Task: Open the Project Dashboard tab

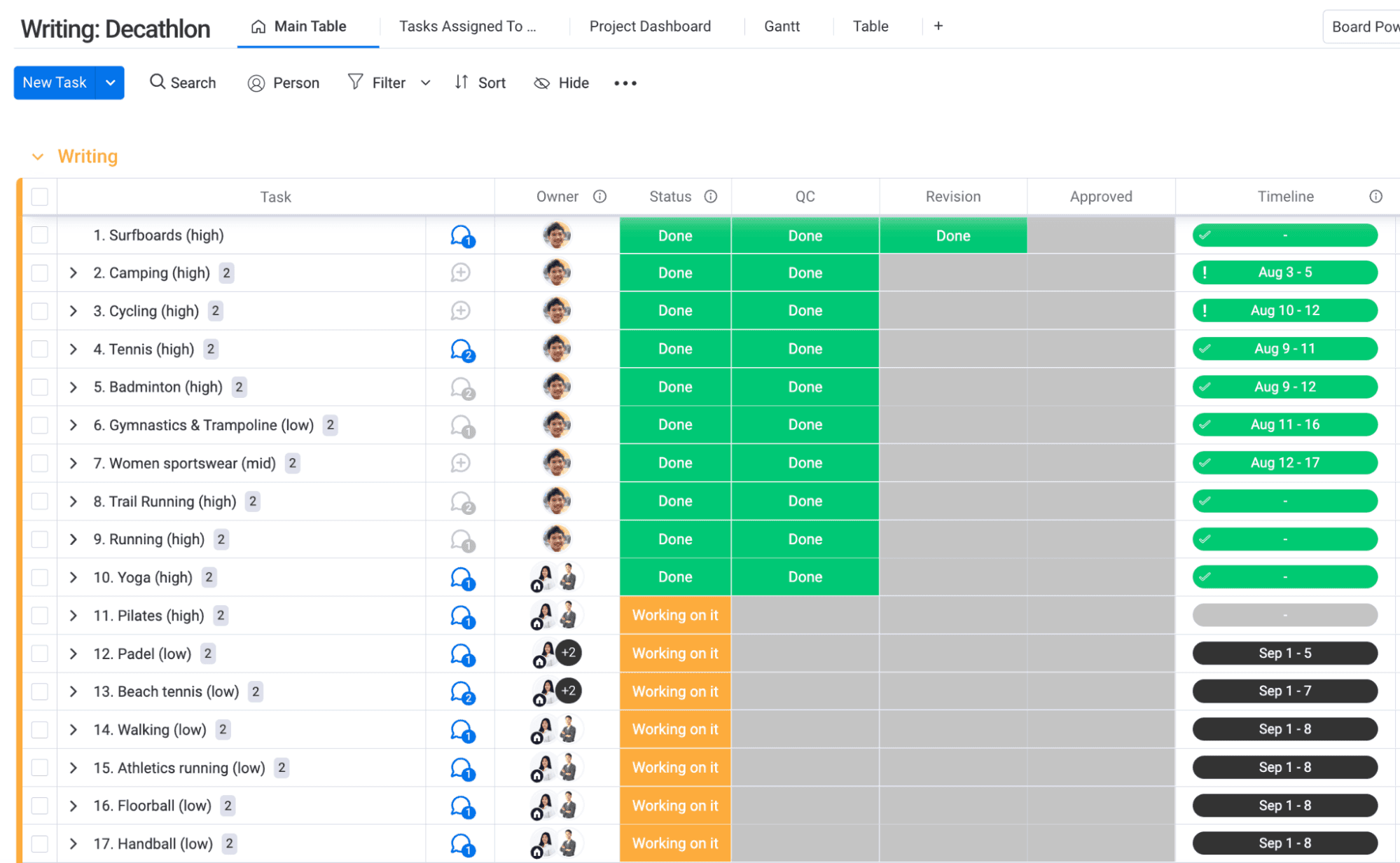Action: coord(650,27)
